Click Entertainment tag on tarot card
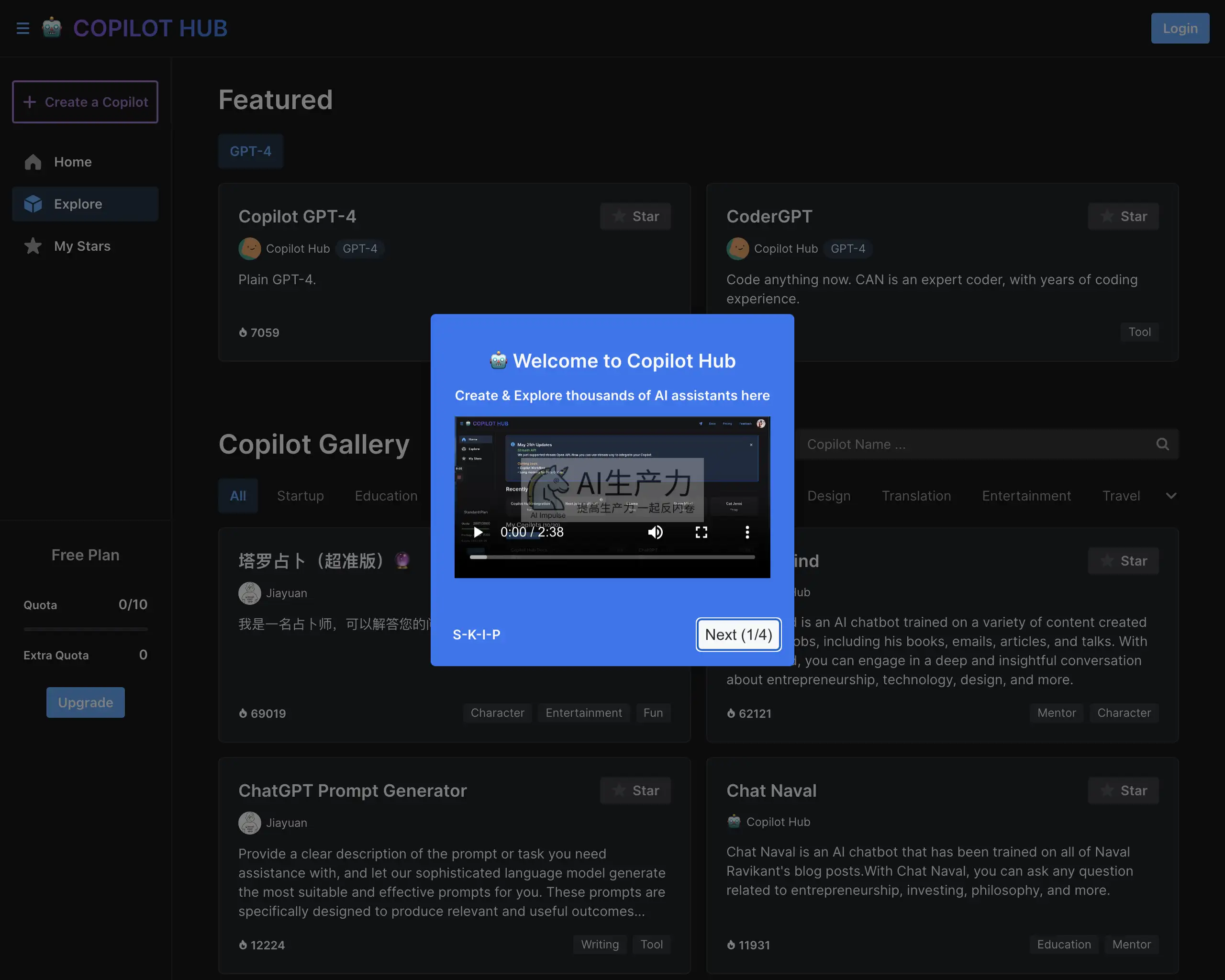Screen dimensions: 1225x980 point(583,713)
